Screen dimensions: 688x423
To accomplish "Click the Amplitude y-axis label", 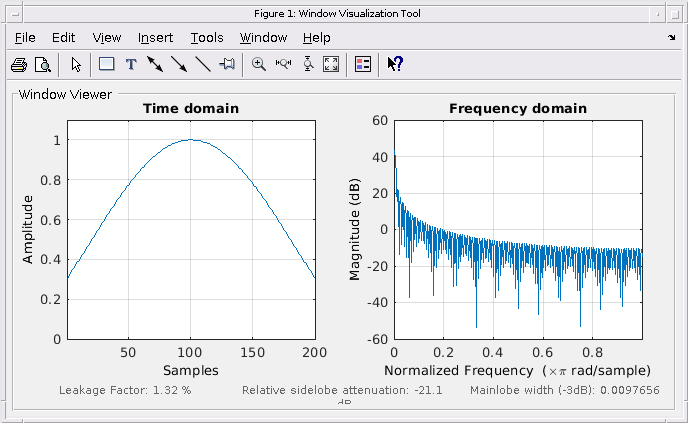I will click(28, 229).
